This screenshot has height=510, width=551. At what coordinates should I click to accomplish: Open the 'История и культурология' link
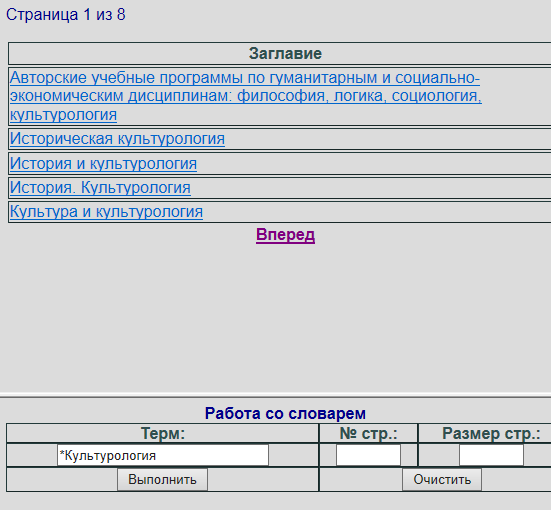(103, 163)
